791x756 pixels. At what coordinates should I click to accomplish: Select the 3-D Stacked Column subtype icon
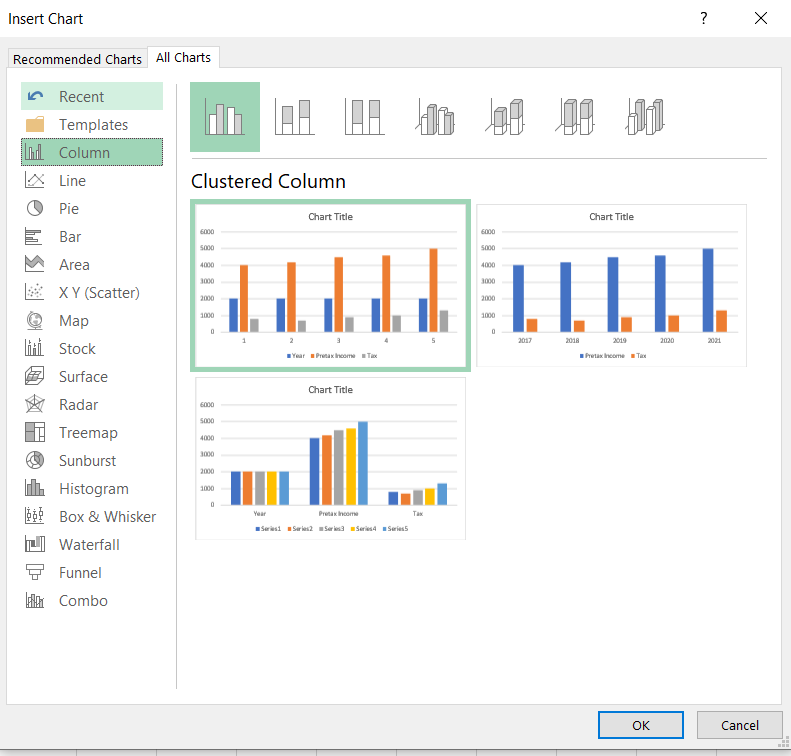(x=506, y=117)
